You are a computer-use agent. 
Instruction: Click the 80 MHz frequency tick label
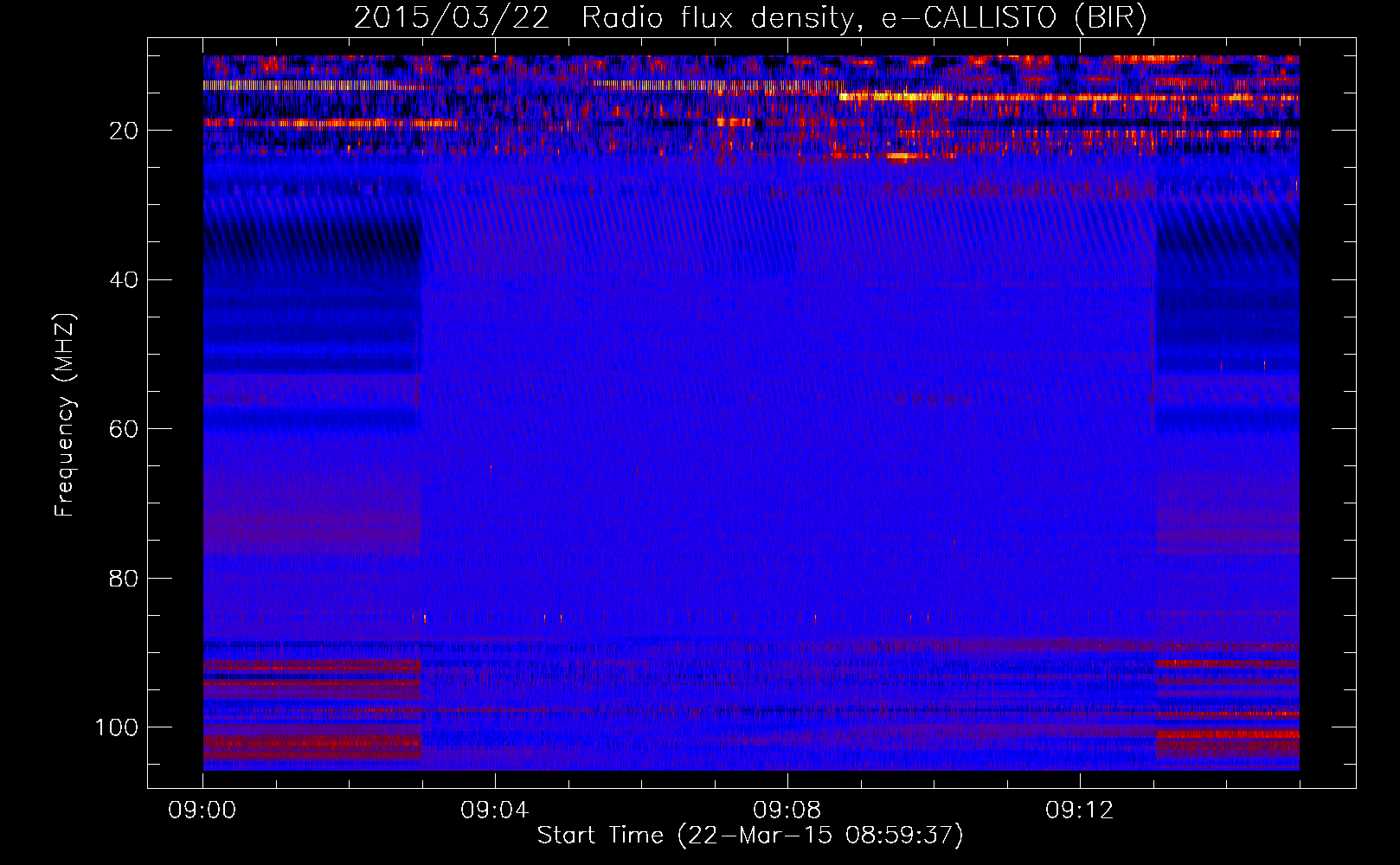pos(125,578)
